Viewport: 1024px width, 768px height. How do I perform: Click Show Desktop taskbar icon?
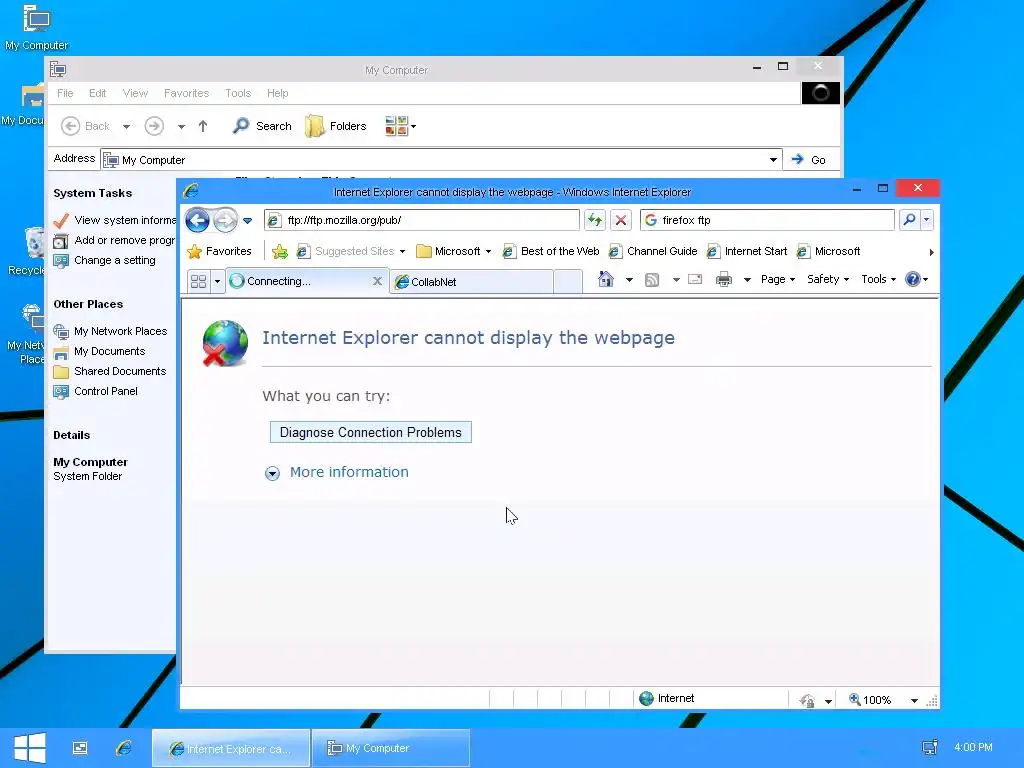click(80, 748)
